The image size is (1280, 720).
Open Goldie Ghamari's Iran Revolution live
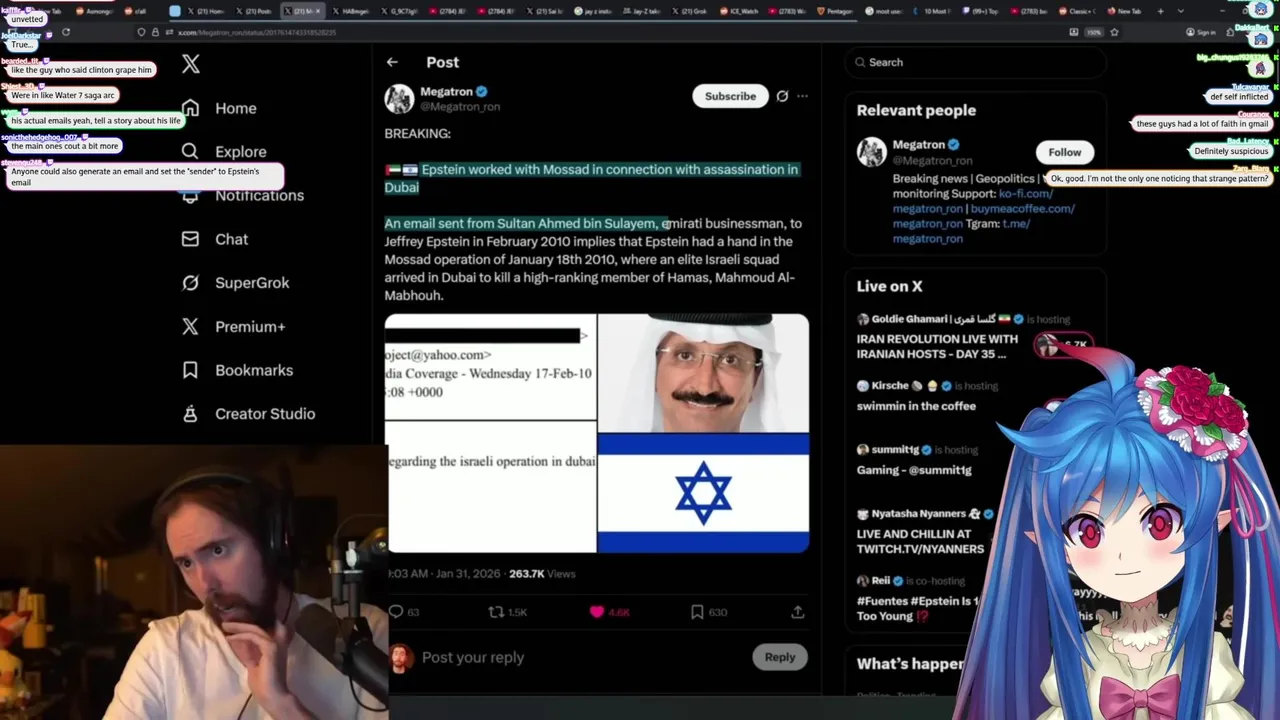pos(937,346)
